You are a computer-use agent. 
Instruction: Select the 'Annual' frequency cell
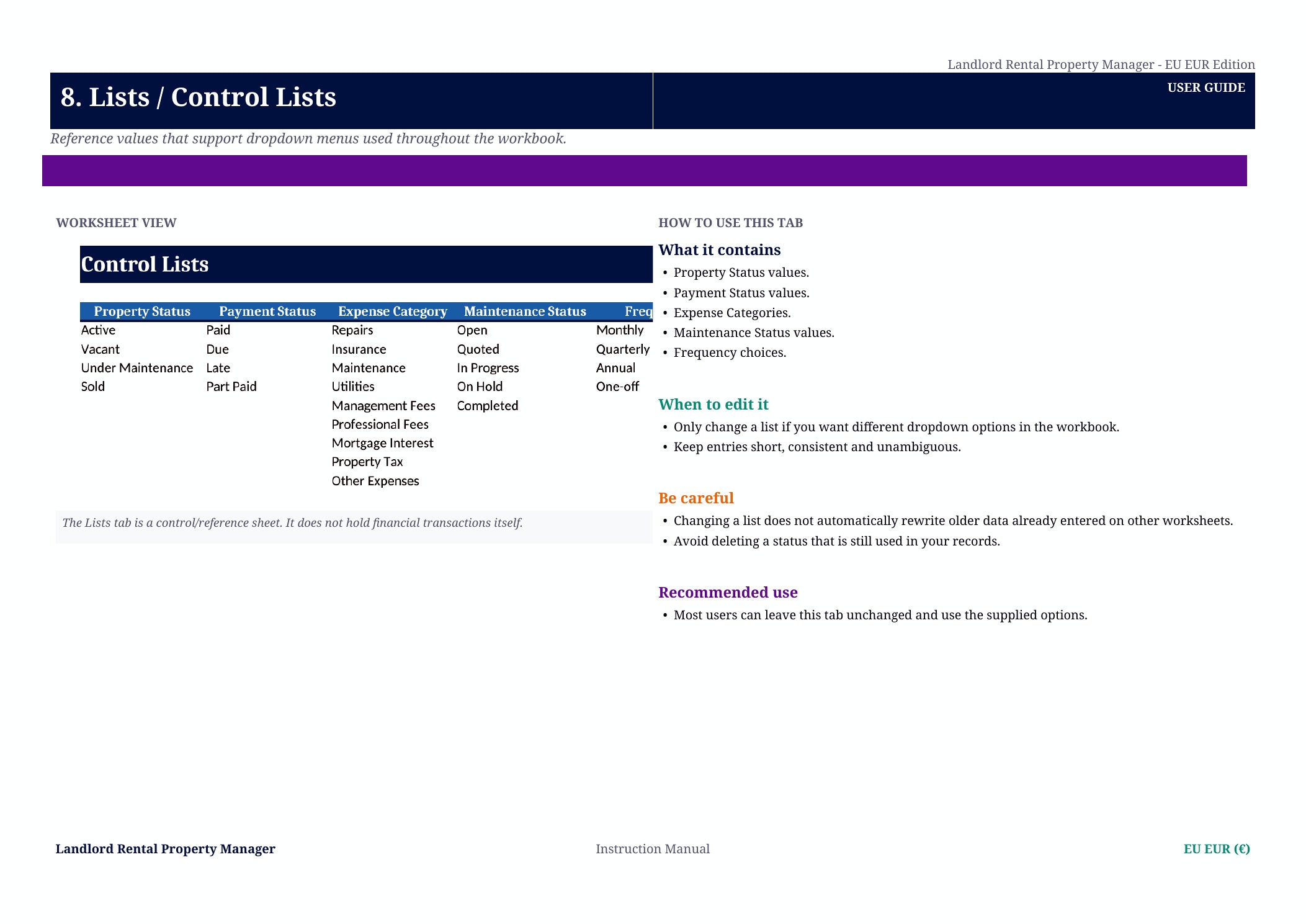[x=615, y=368]
